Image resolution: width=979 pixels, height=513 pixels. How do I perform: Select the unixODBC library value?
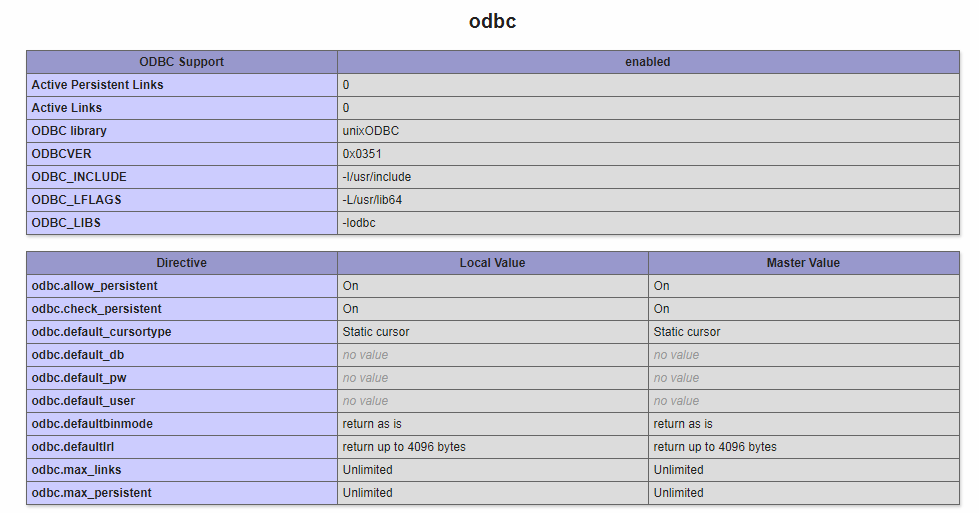tap(371, 131)
